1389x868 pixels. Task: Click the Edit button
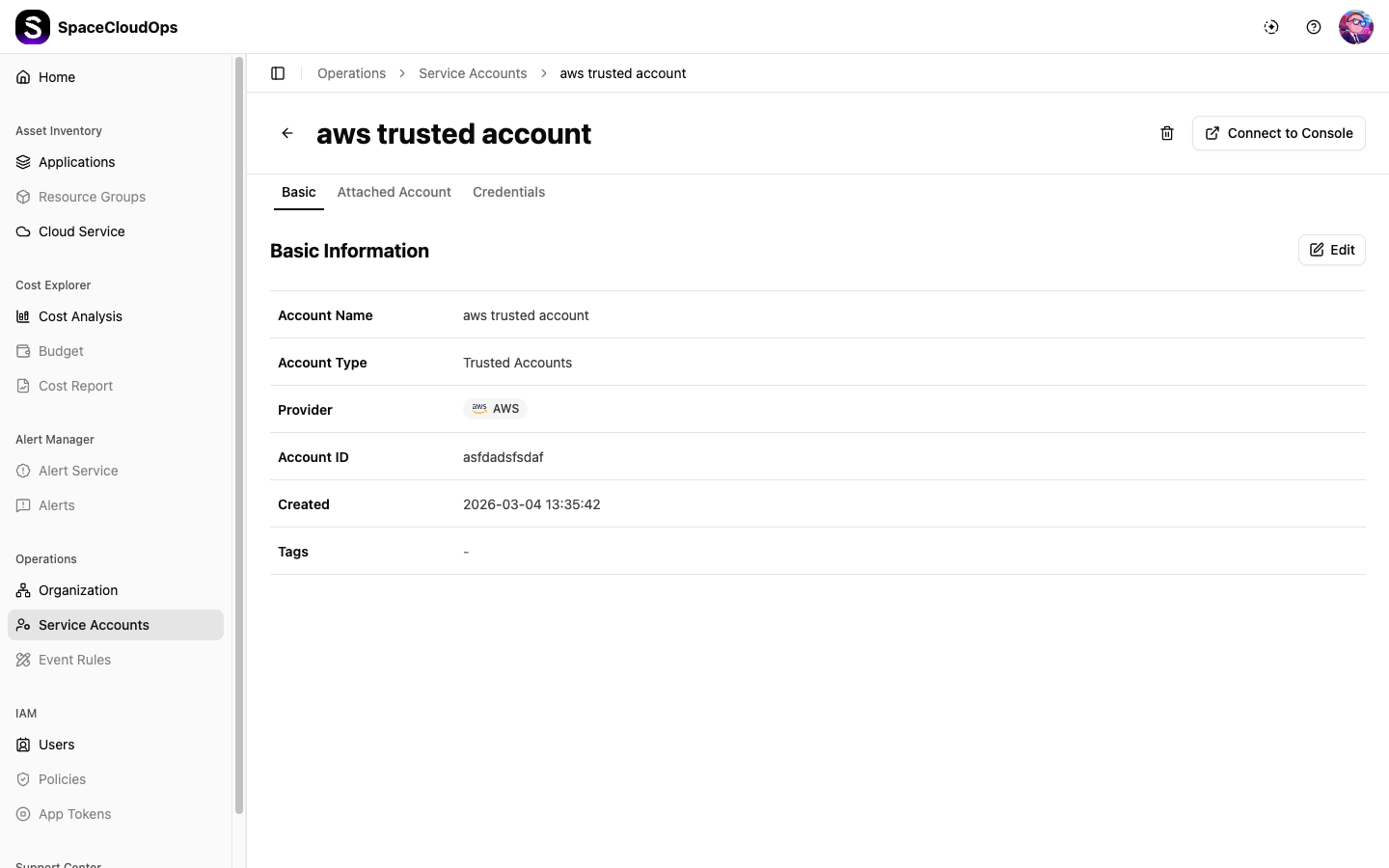click(x=1331, y=250)
